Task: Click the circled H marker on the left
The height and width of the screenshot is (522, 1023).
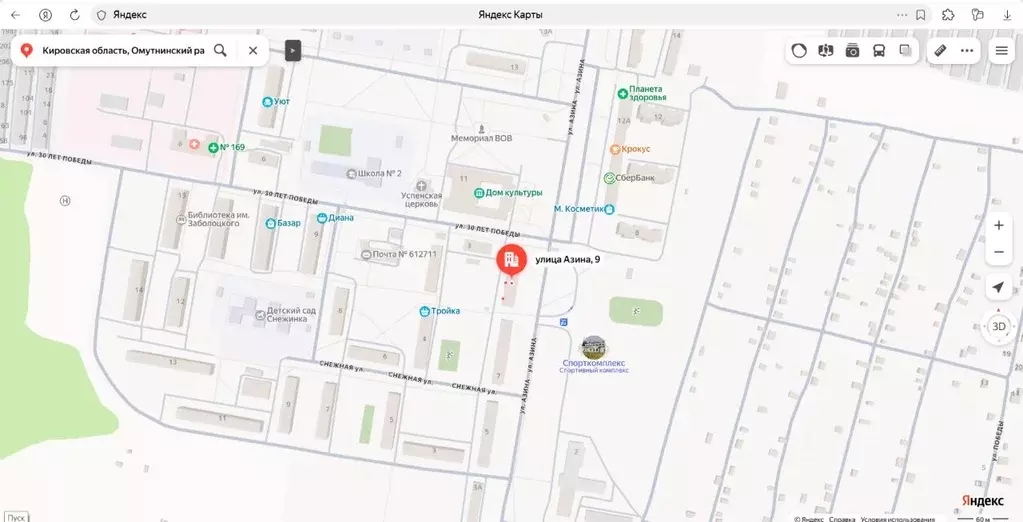Action: pos(65,201)
